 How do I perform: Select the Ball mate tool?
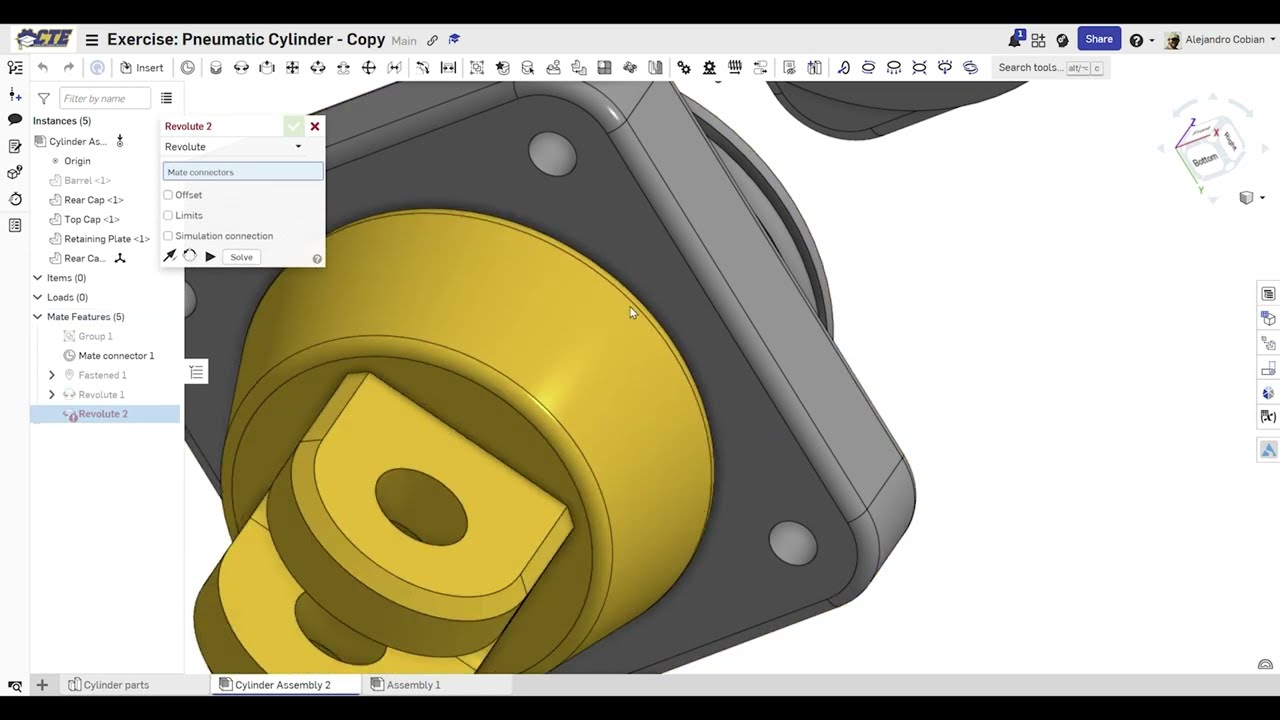click(369, 68)
